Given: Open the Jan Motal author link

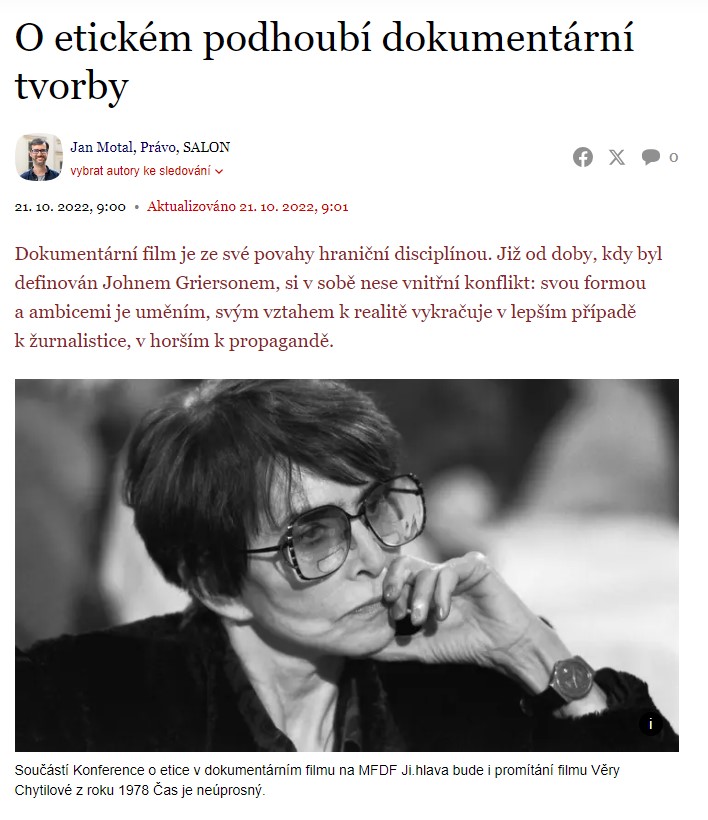Looking at the screenshot, I should (x=101, y=147).
